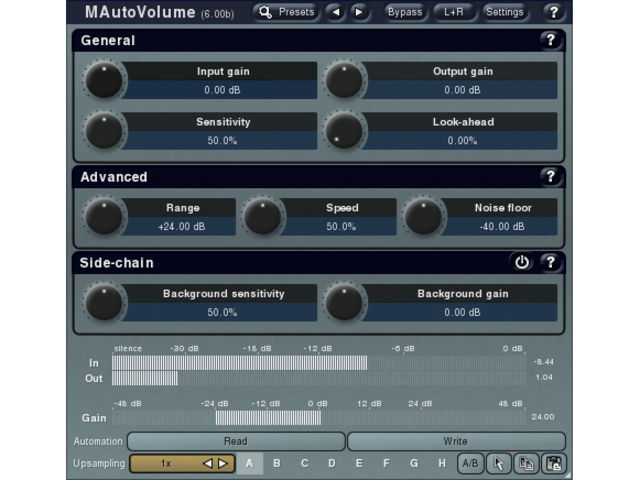Screen dimensions: 640x480
Task: Enable automation Write mode
Action: click(456, 441)
